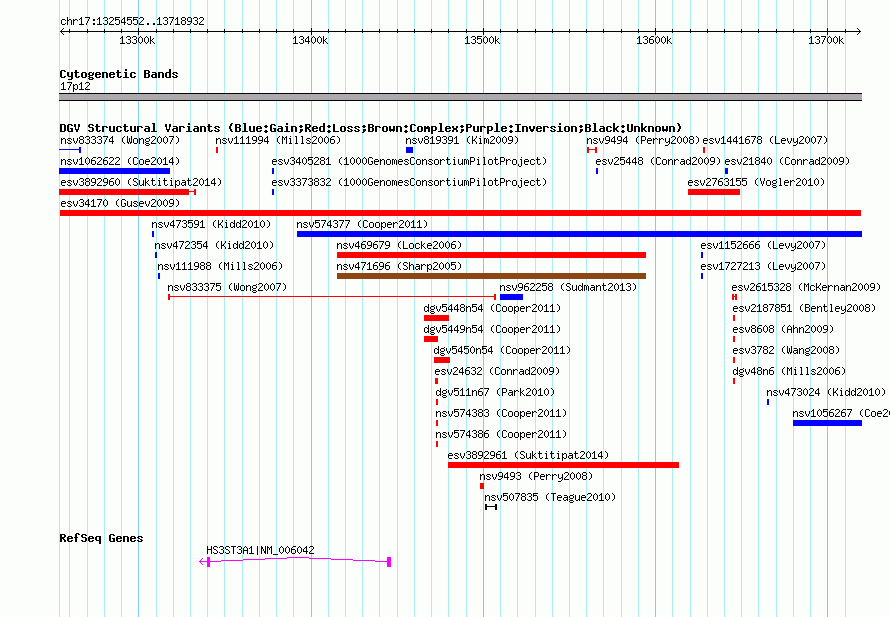Select the red esv2763155 loss bar
The width and height of the screenshot is (890, 617).
pos(713,192)
